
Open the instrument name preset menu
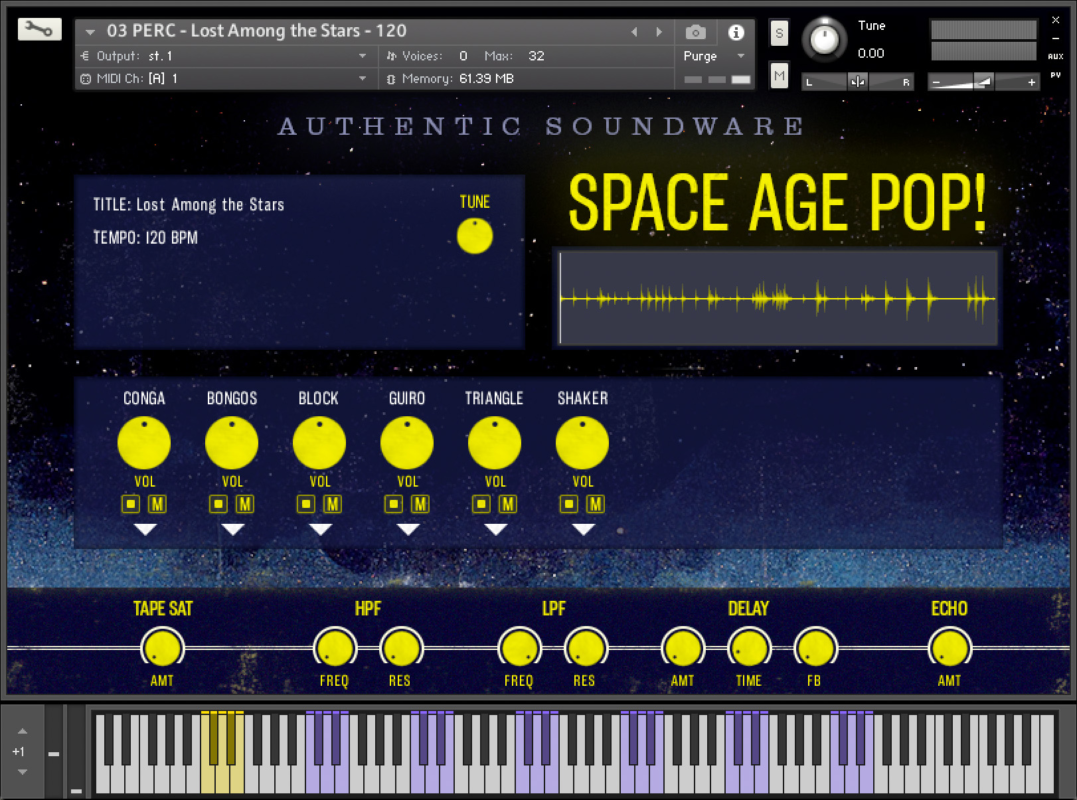(91, 32)
